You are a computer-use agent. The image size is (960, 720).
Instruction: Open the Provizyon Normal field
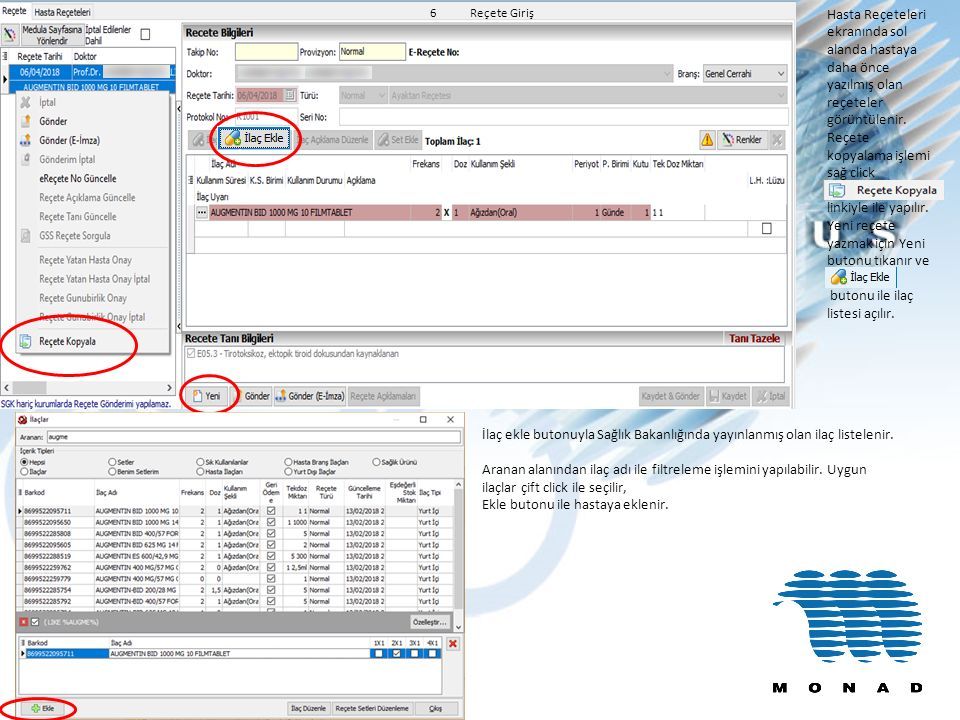(x=372, y=52)
